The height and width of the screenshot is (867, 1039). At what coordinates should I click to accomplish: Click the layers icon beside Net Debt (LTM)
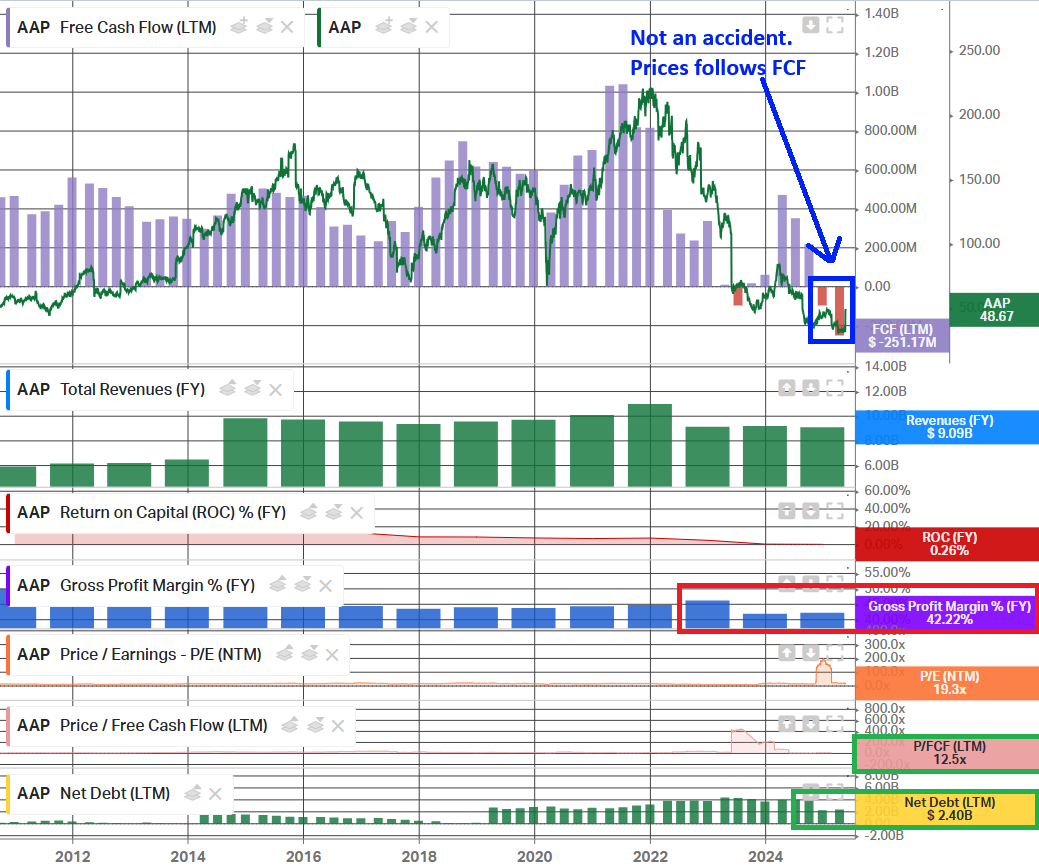[192, 793]
